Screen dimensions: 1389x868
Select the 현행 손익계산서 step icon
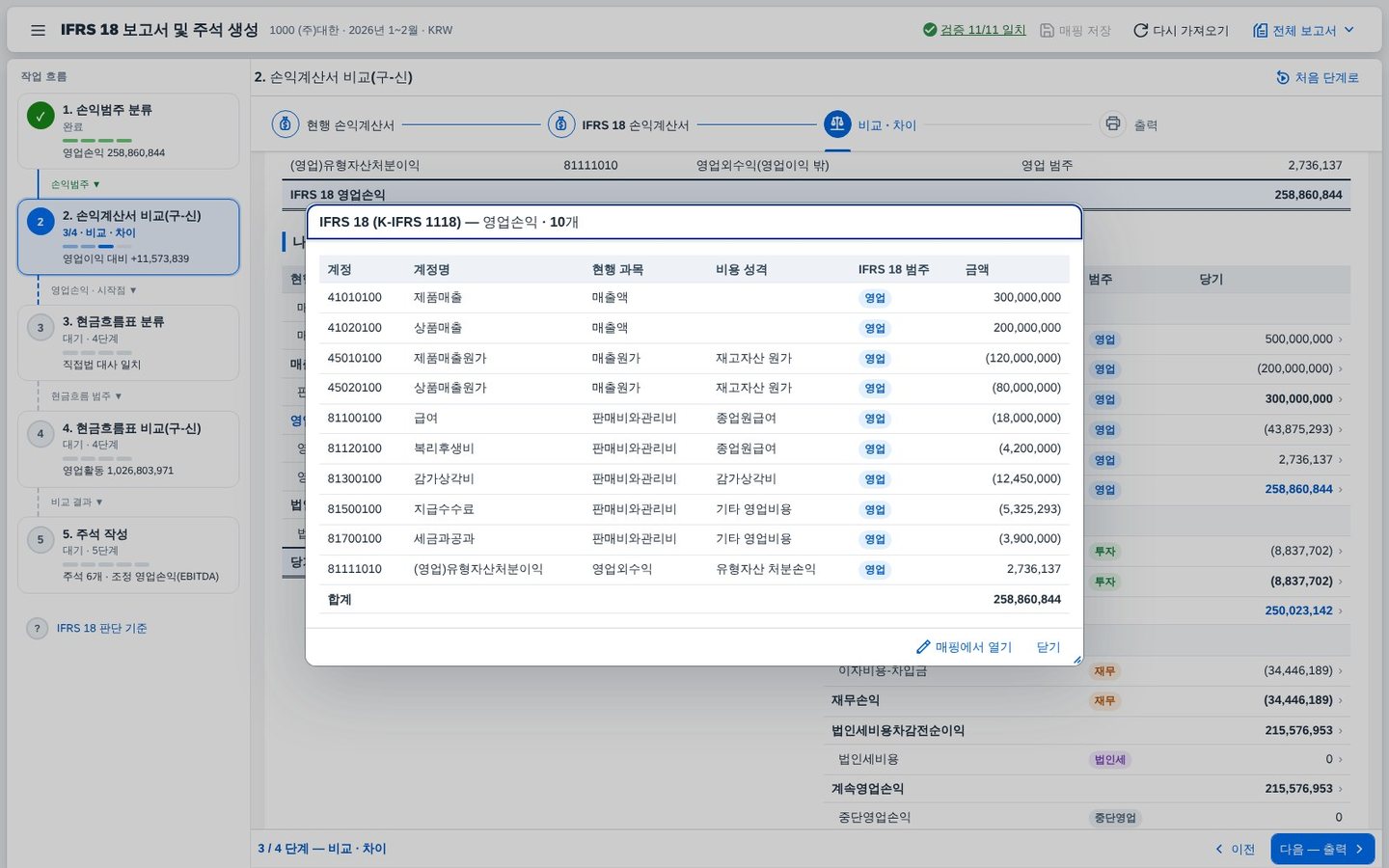pos(285,124)
